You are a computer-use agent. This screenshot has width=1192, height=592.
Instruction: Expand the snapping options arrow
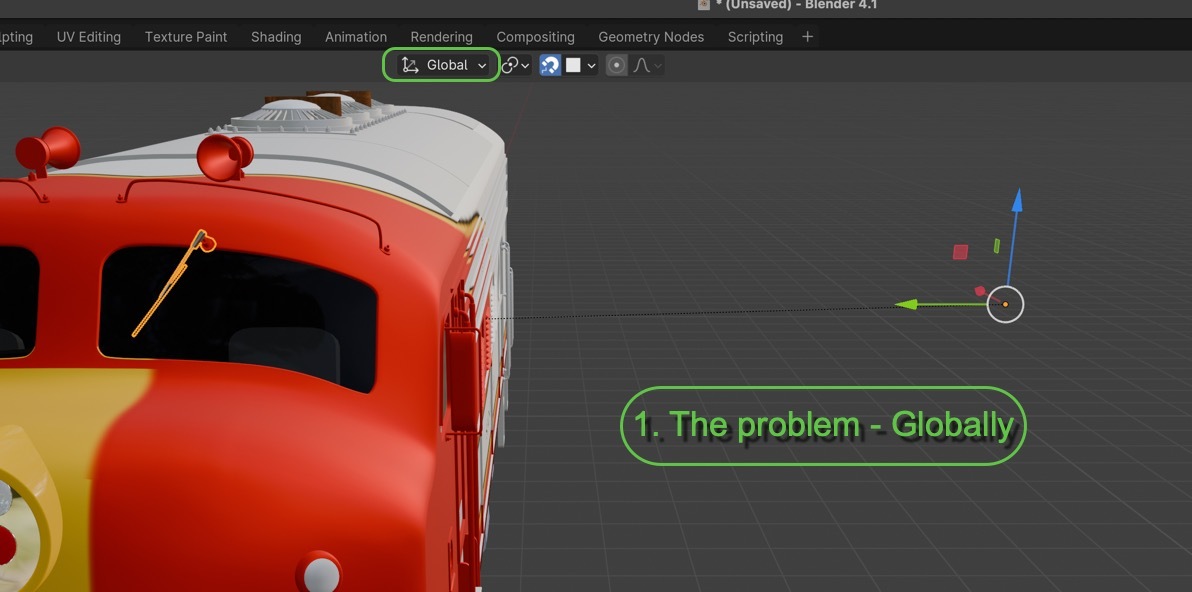tap(592, 65)
